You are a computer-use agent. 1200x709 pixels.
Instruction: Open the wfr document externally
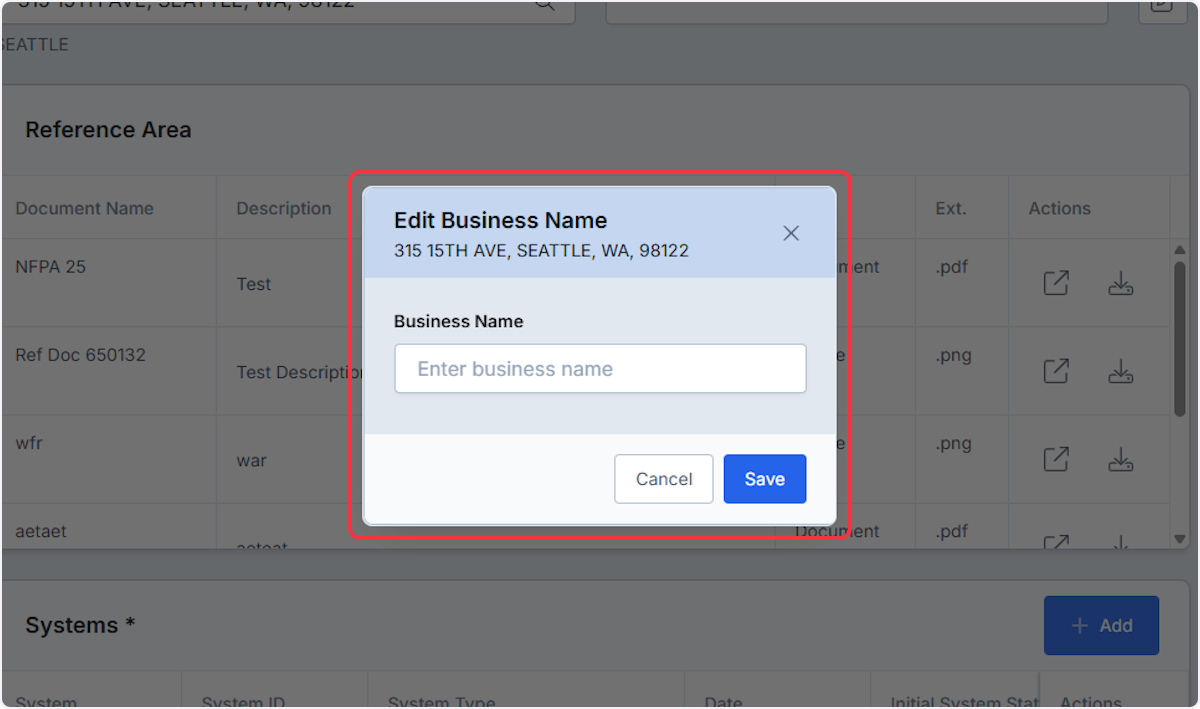(1056, 460)
